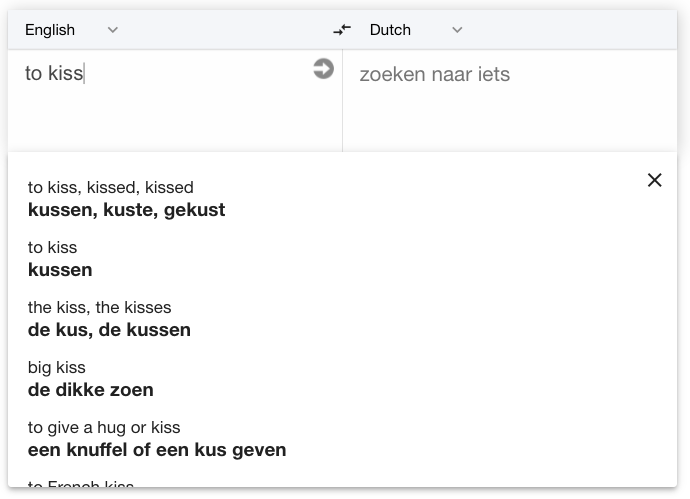690x499 pixels.
Task: Open the English source language selector
Action: pos(71,30)
